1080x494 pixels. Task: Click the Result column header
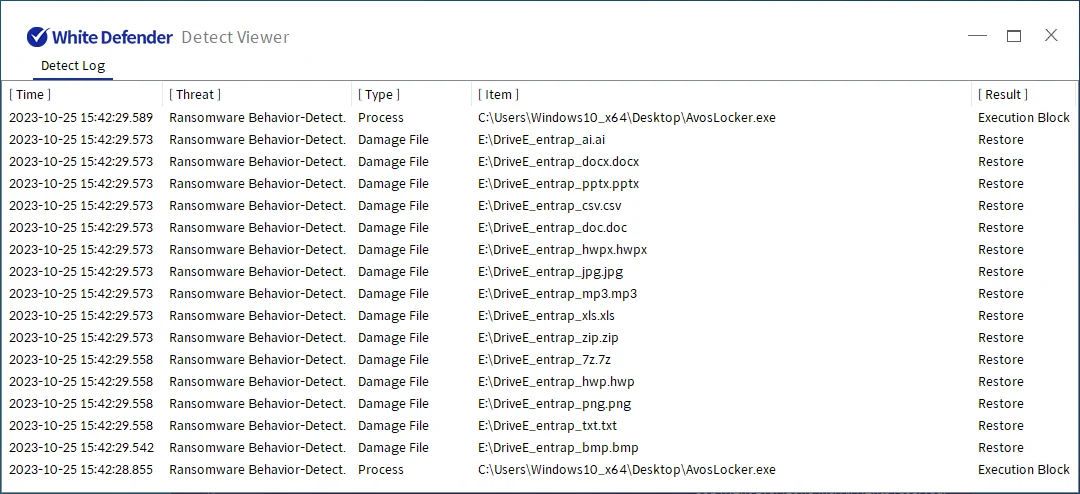[1003, 95]
